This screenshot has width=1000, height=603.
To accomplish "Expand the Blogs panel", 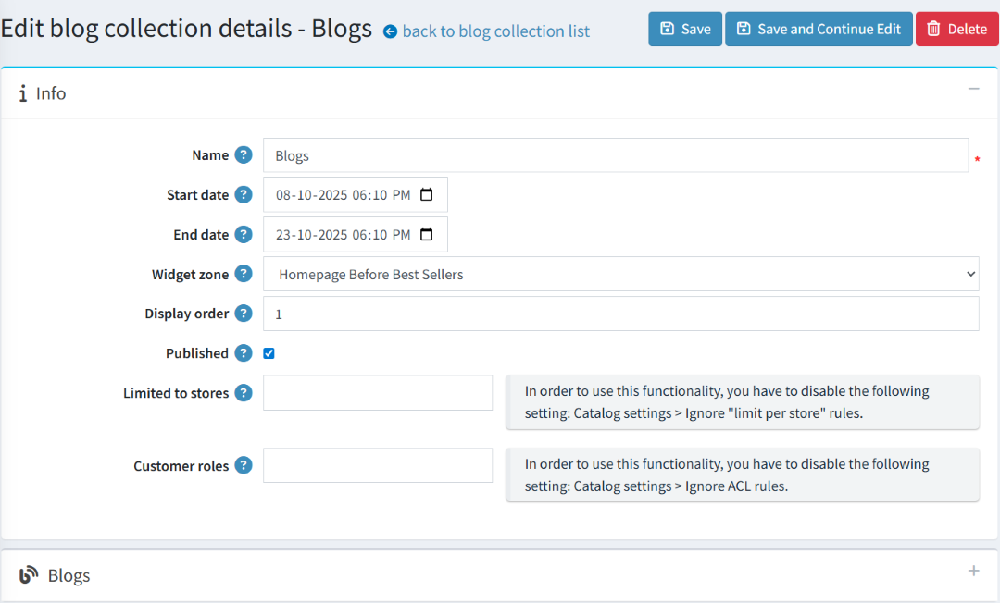I will point(973,571).
